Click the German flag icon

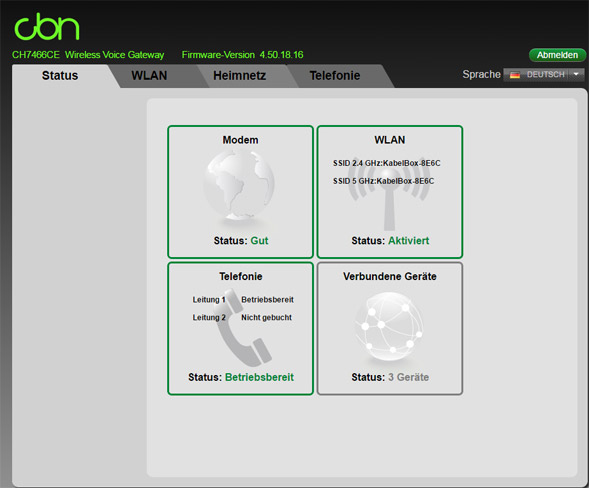515,75
